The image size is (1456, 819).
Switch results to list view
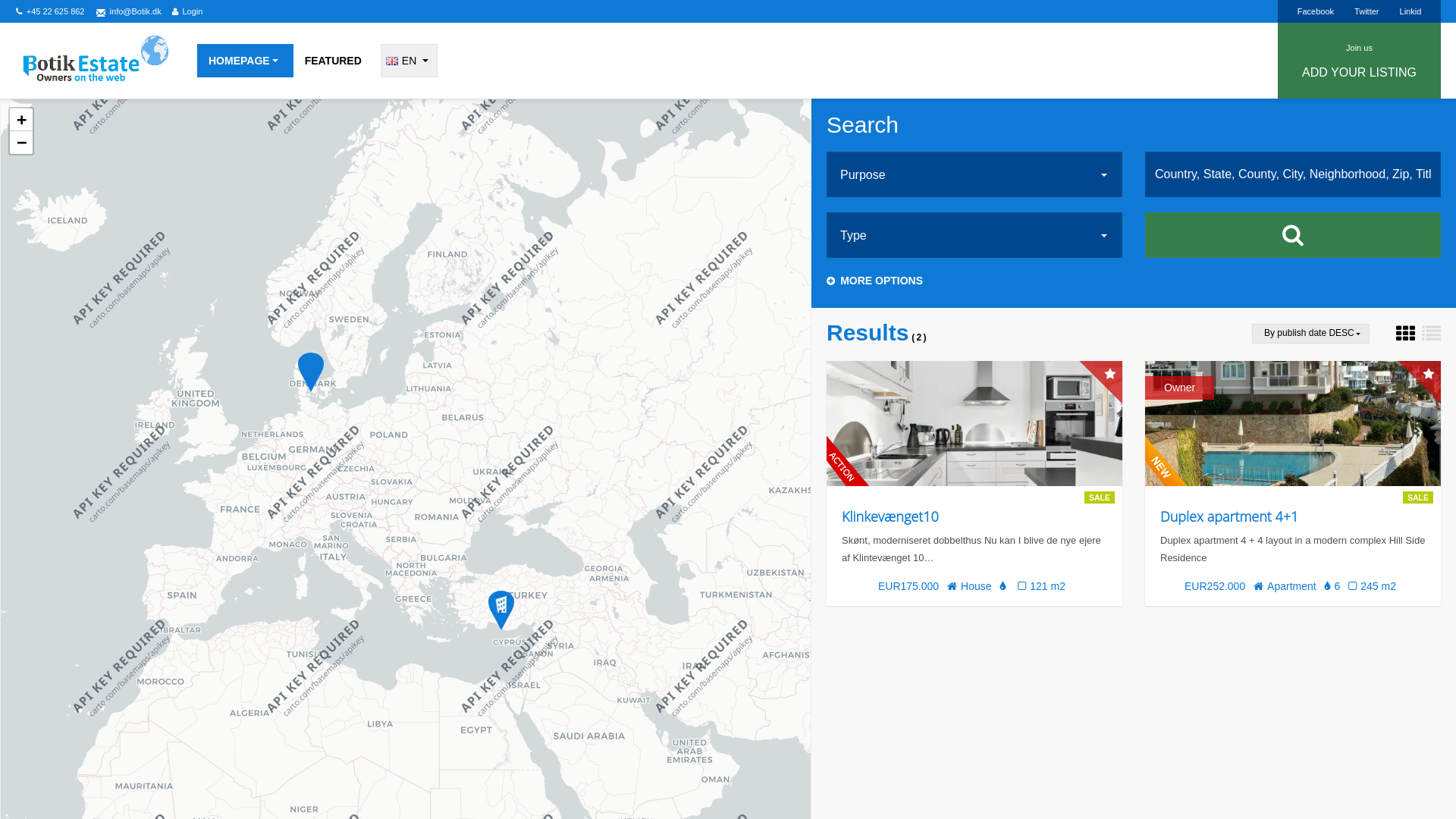[x=1431, y=334]
